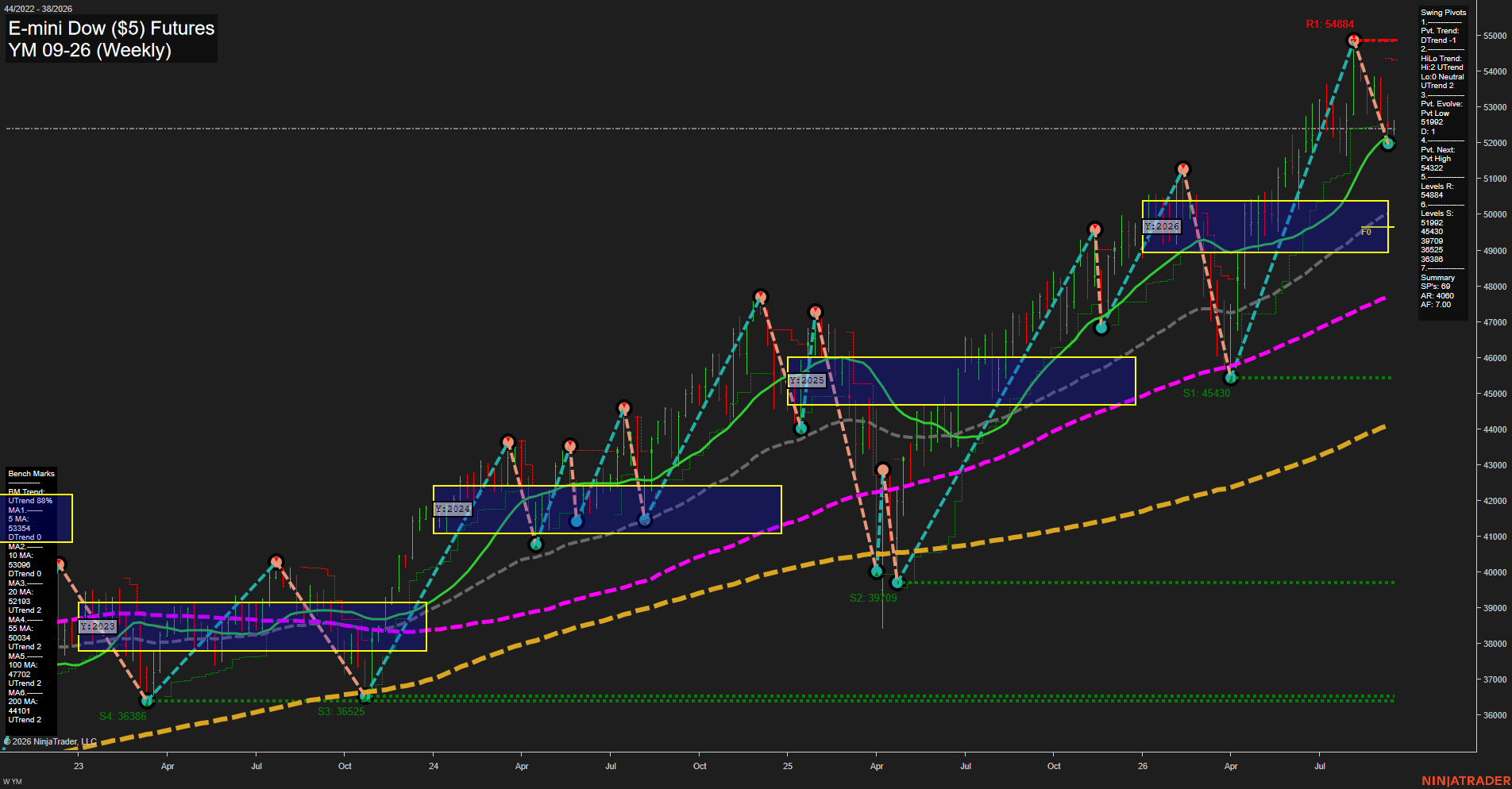Viewport: 1512px width, 789px height.
Task: Click the S2: 39709 support label
Action: (x=873, y=598)
